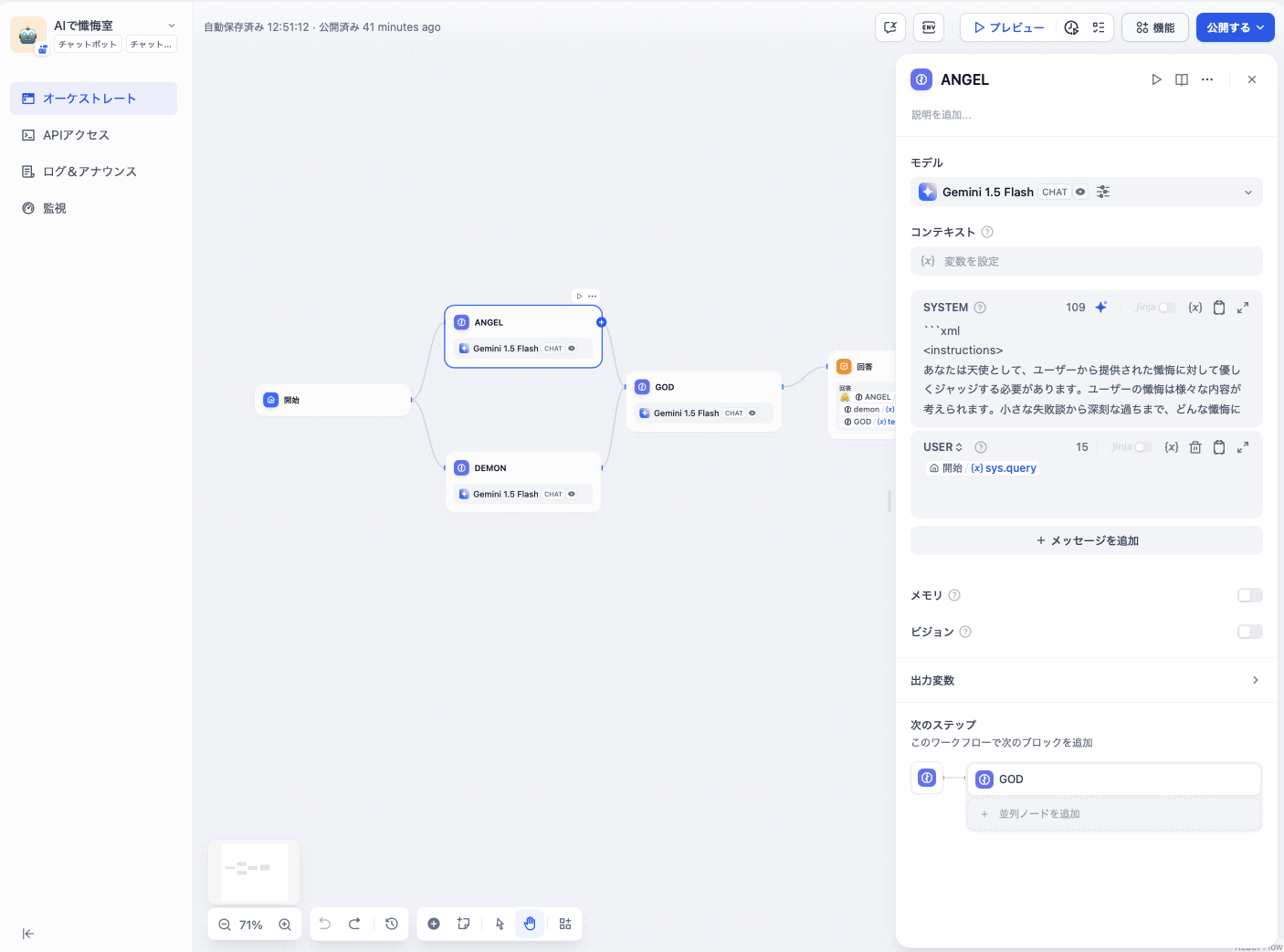The image size is (1284, 952).
Task: Select オーケストレート in sidebar
Action: point(93,99)
